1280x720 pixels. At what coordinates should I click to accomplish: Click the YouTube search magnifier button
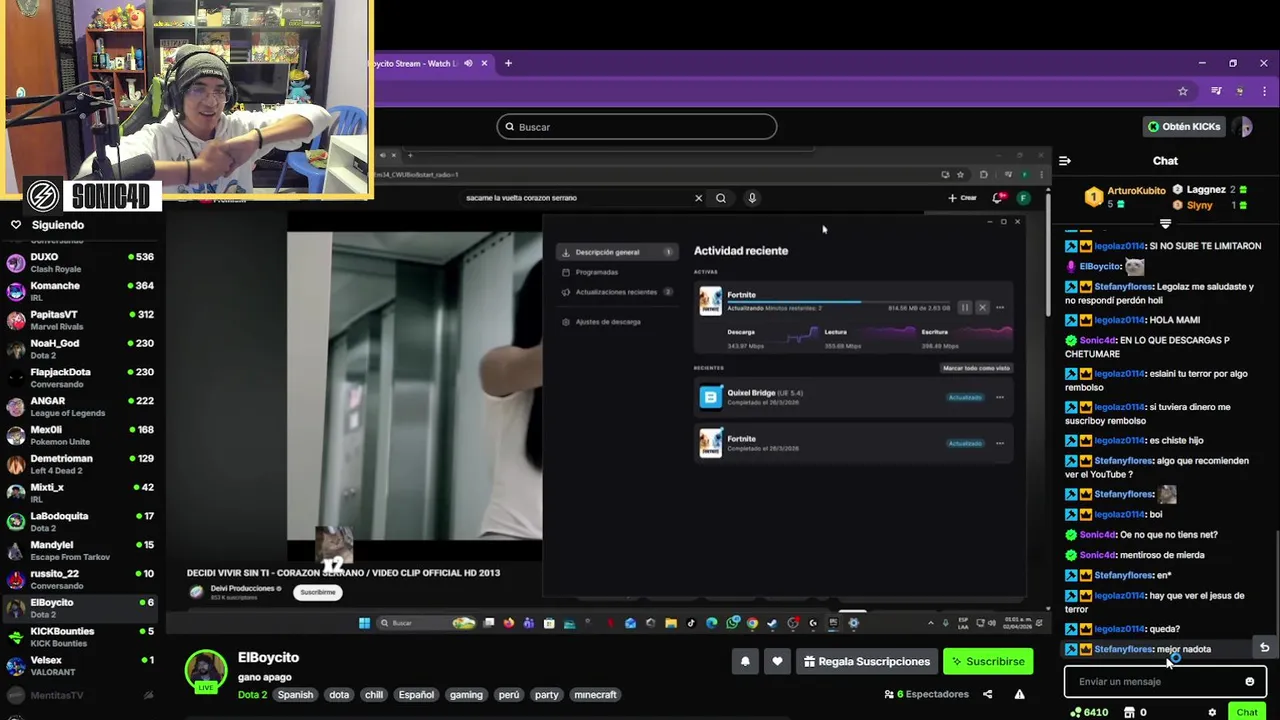coord(721,198)
